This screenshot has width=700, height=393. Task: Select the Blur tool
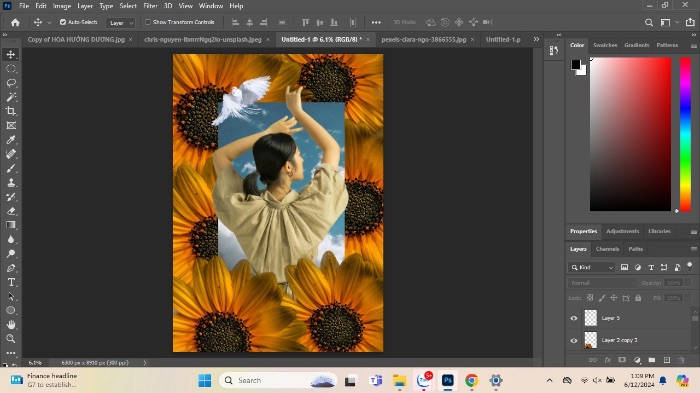click(x=11, y=239)
